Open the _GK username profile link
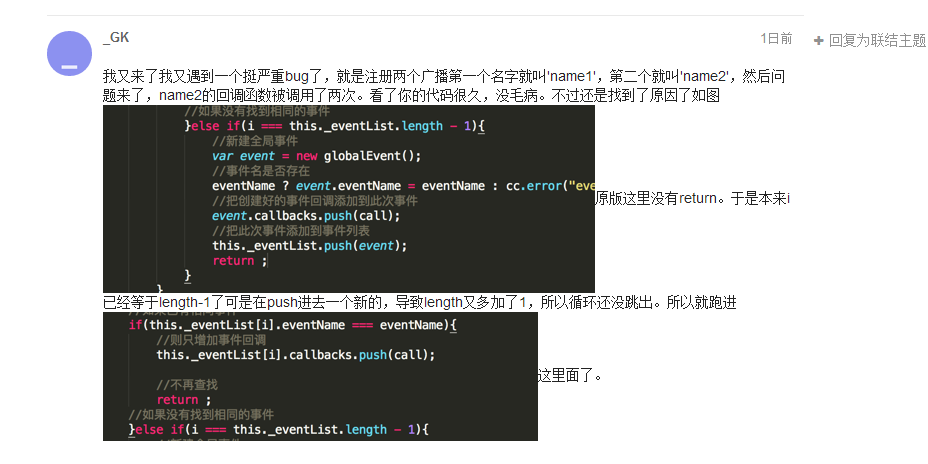The width and height of the screenshot is (928, 464). click(115, 38)
